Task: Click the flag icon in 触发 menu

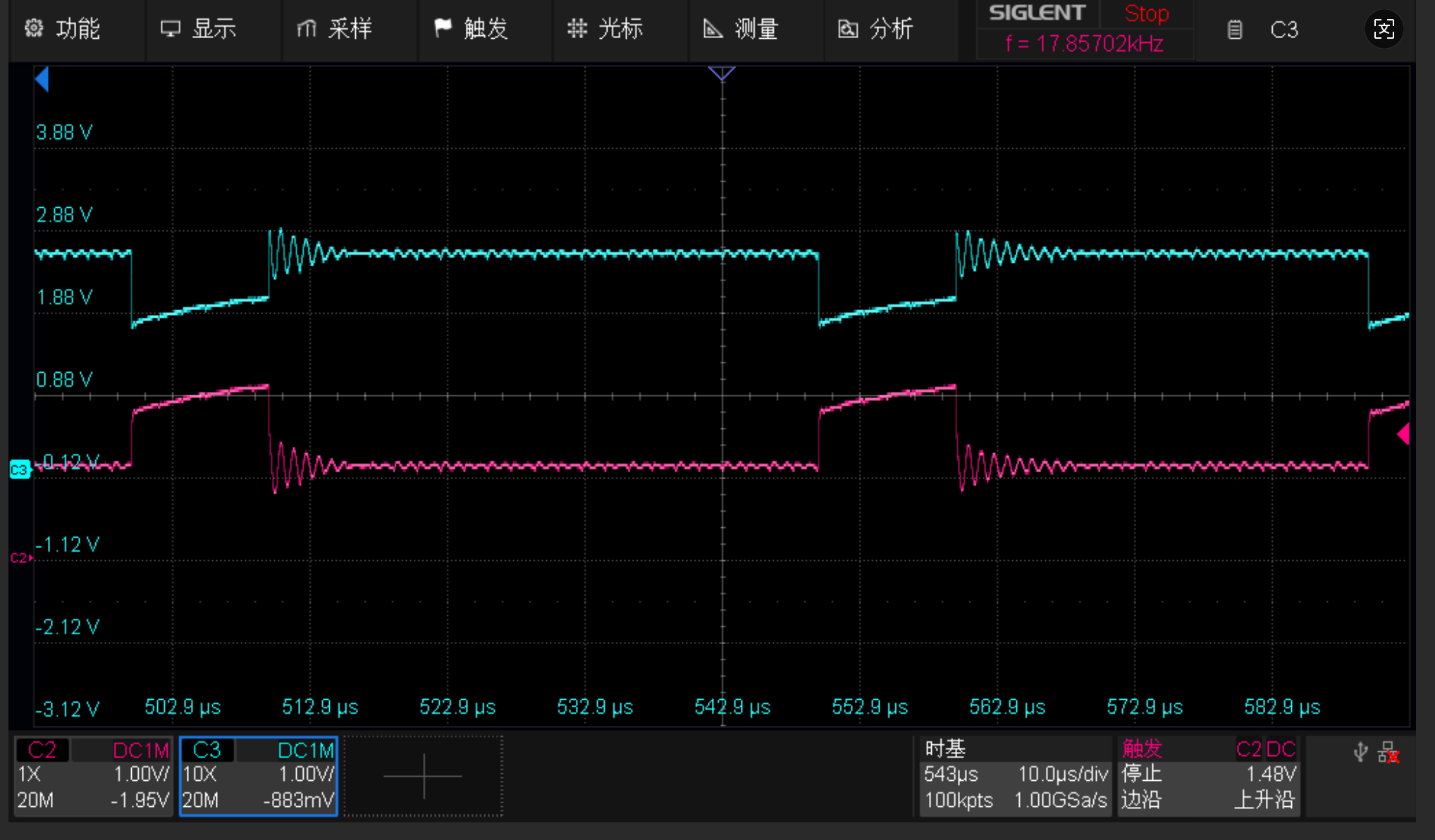Action: pyautogui.click(x=443, y=28)
